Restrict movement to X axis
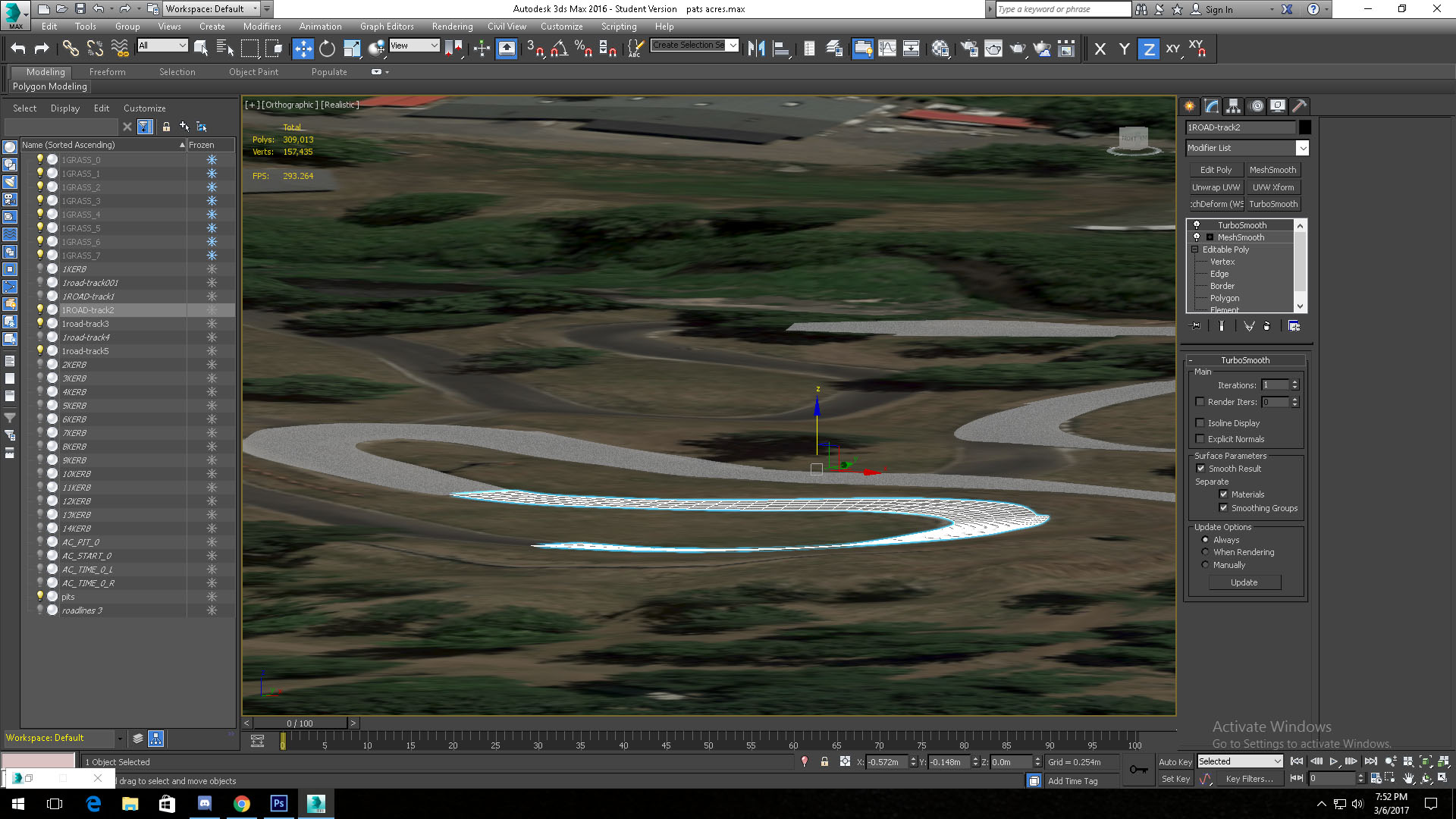 coord(1100,49)
